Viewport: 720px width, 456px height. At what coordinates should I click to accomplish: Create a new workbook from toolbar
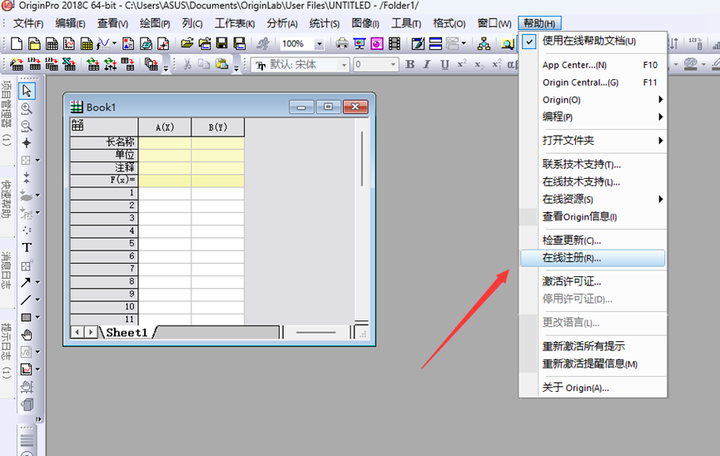click(x=52, y=44)
